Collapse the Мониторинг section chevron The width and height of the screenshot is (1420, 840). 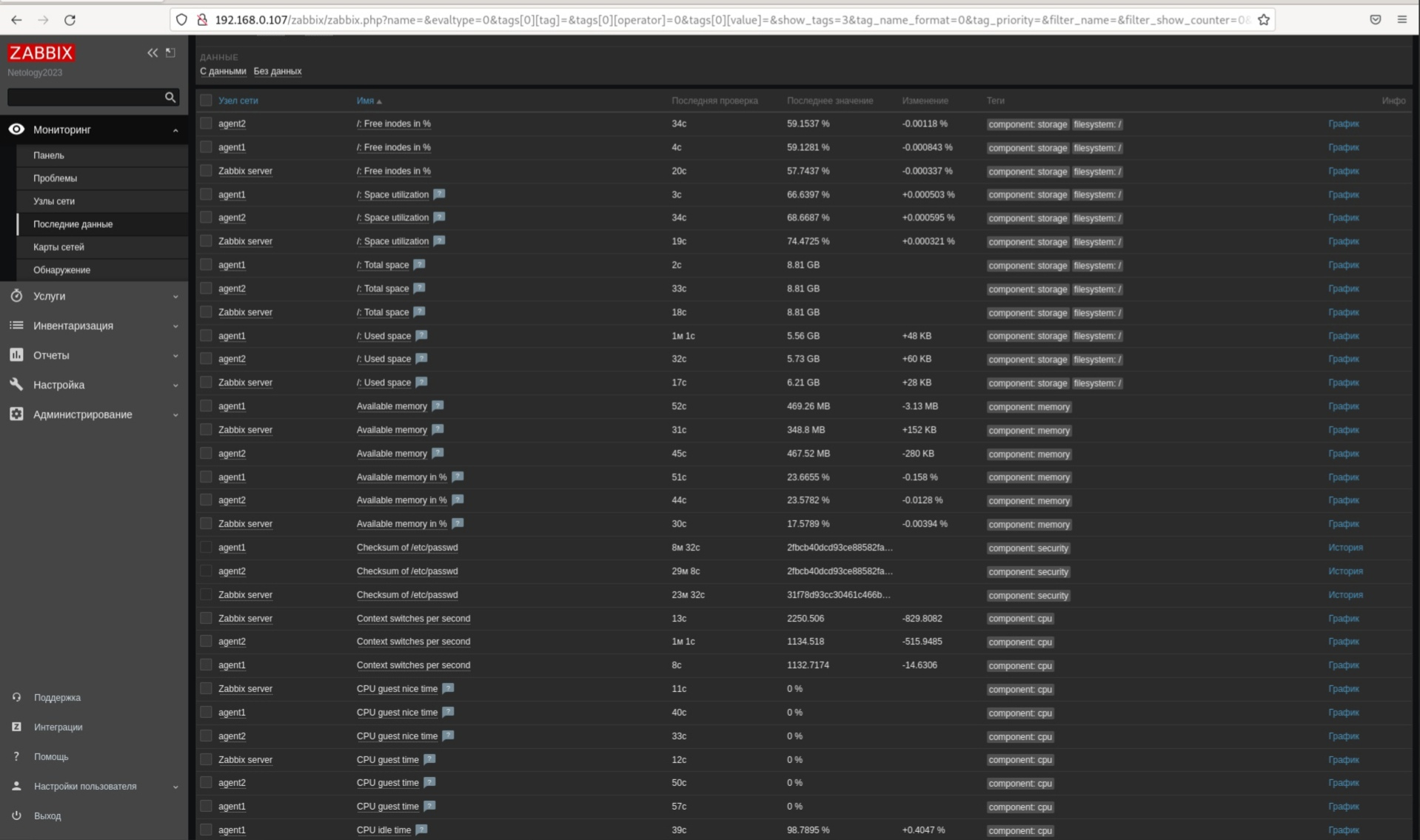175,130
